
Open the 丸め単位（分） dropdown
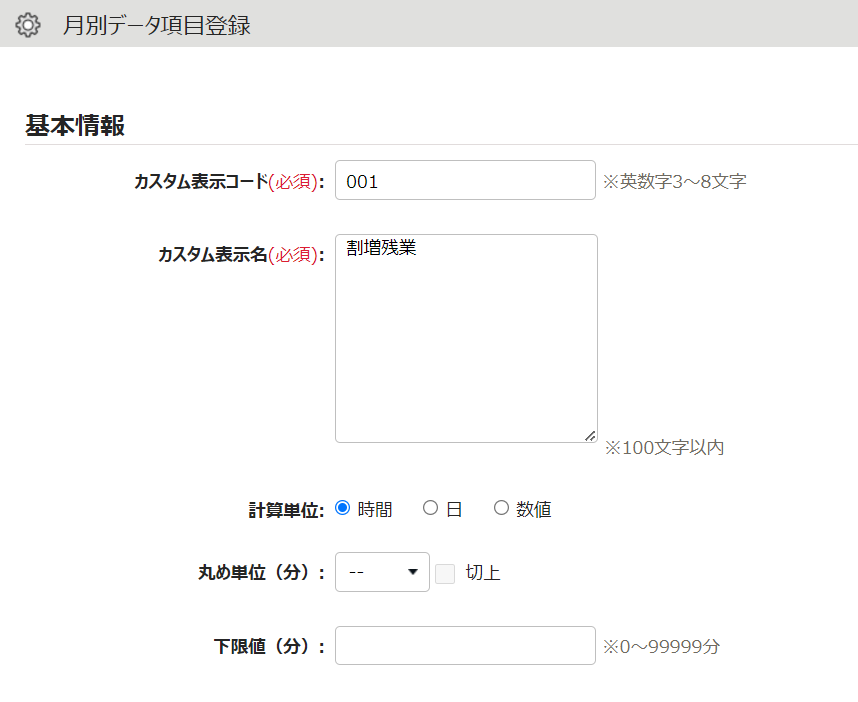(382, 572)
